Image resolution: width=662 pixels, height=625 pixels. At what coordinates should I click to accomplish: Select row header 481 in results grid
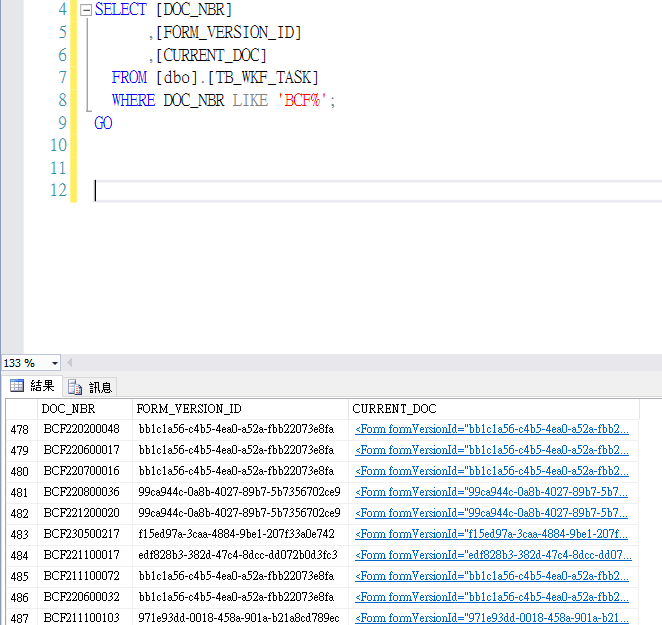[x=22, y=492]
